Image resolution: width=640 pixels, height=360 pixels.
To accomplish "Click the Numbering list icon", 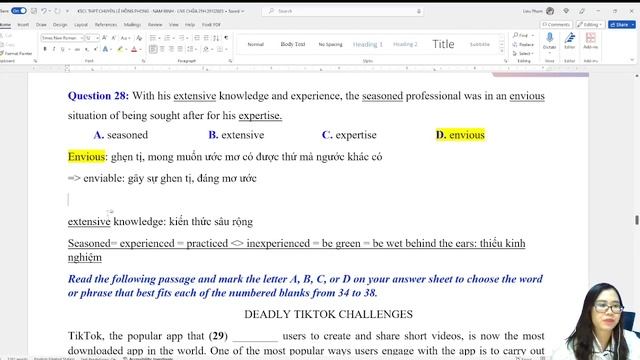I will coord(167,38).
